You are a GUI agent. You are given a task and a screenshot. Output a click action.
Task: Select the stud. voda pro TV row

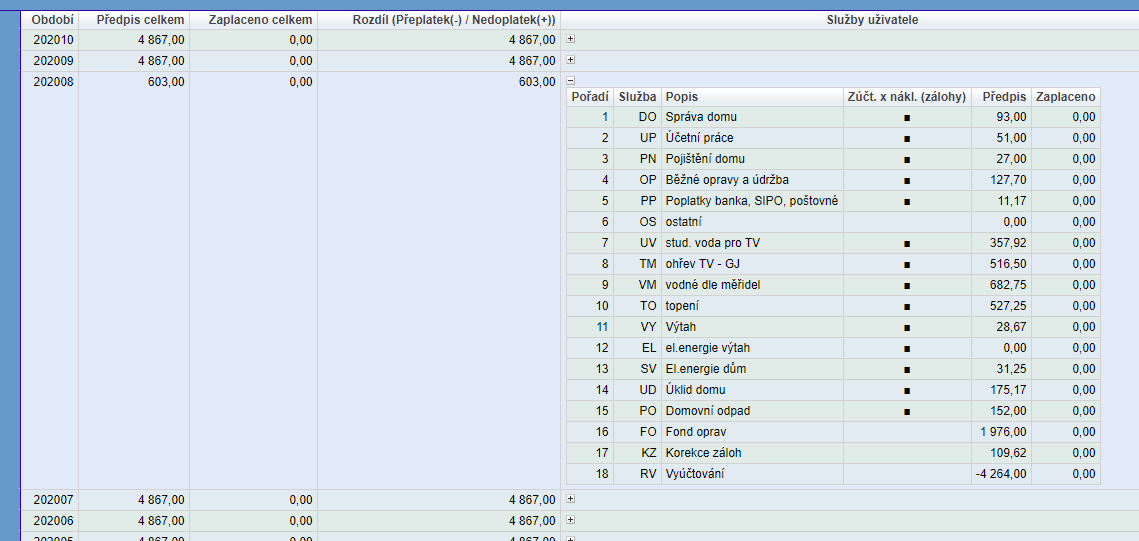point(834,243)
